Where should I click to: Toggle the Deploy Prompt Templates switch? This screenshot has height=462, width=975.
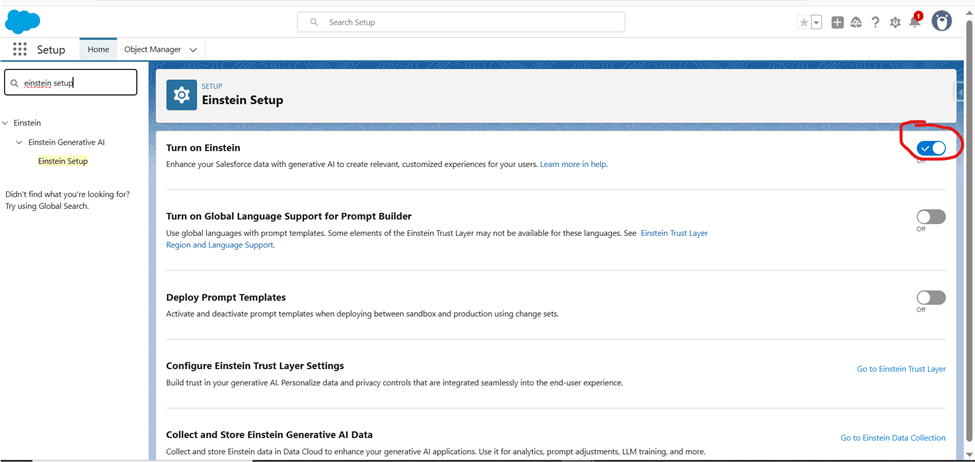tap(931, 297)
